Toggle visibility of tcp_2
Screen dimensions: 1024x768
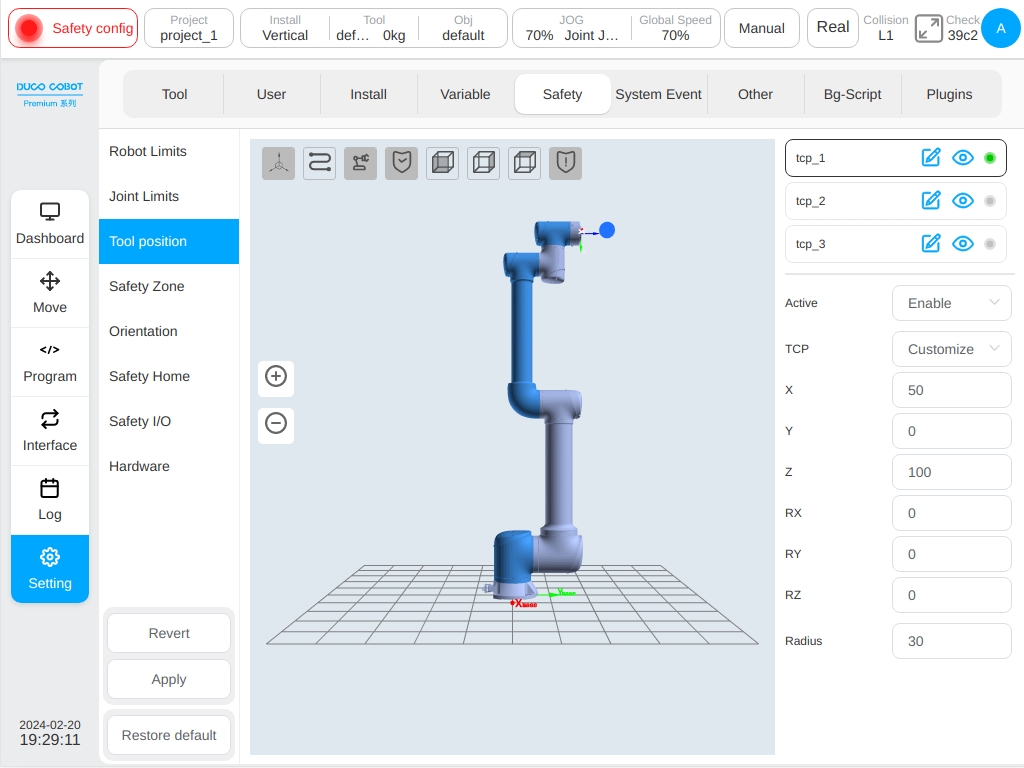963,200
